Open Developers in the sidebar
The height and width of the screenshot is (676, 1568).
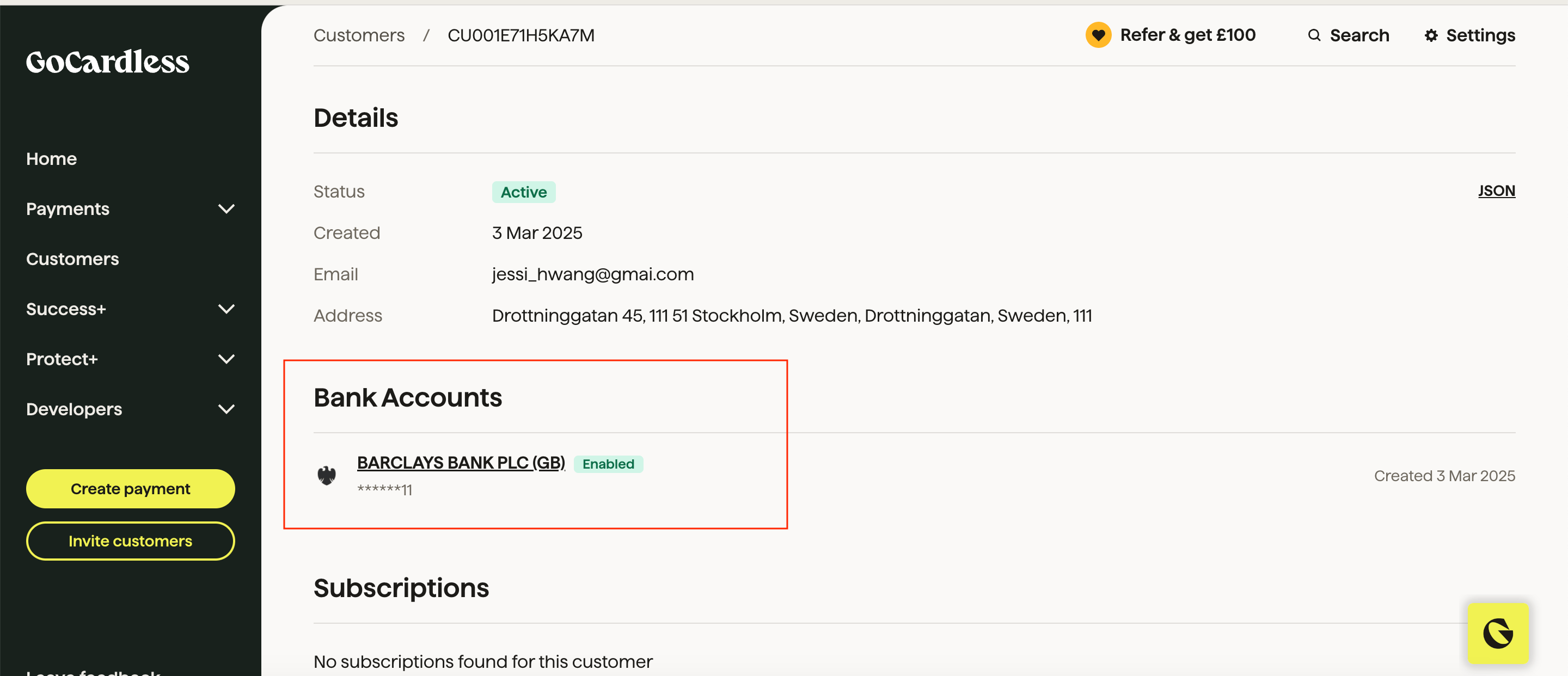click(x=73, y=409)
